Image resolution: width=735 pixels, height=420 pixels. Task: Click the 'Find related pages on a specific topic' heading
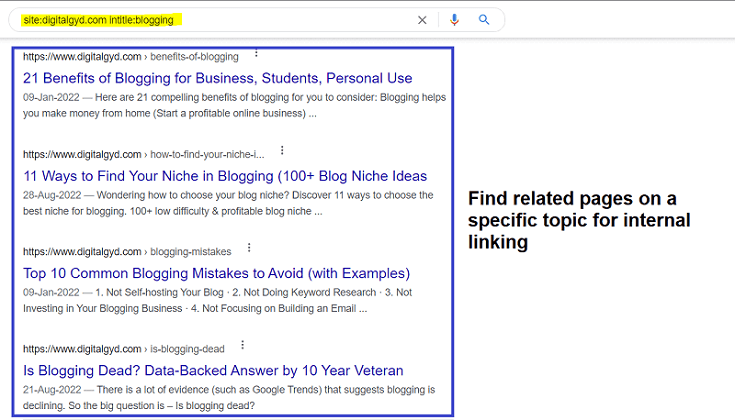[x=579, y=220]
